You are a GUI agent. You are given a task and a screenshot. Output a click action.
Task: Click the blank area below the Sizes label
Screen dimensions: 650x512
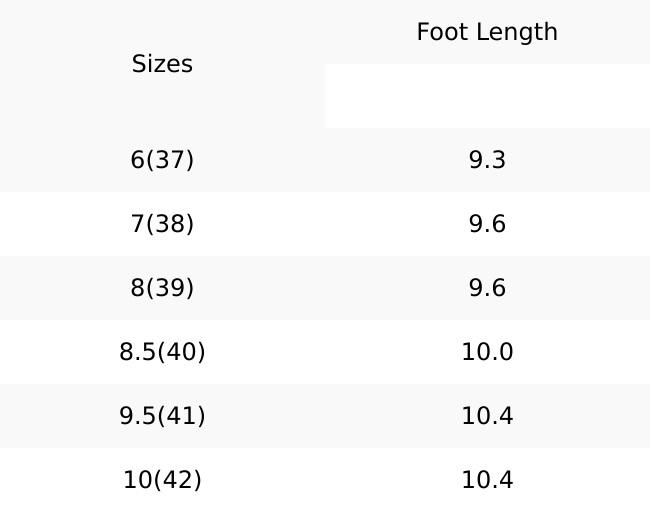pyautogui.click(x=162, y=105)
